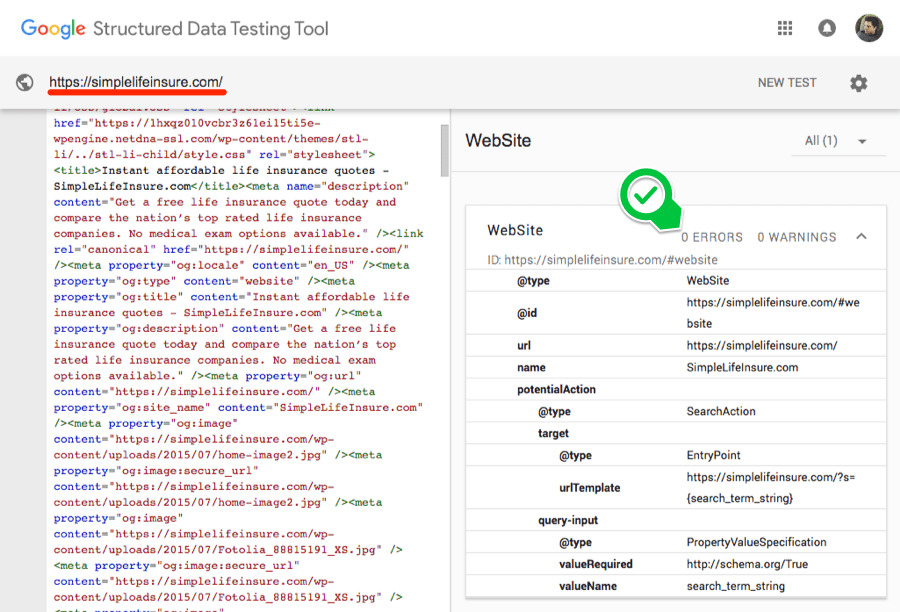Click the 0 ERRORS label
Image resolution: width=900 pixels, height=612 pixels.
click(712, 237)
